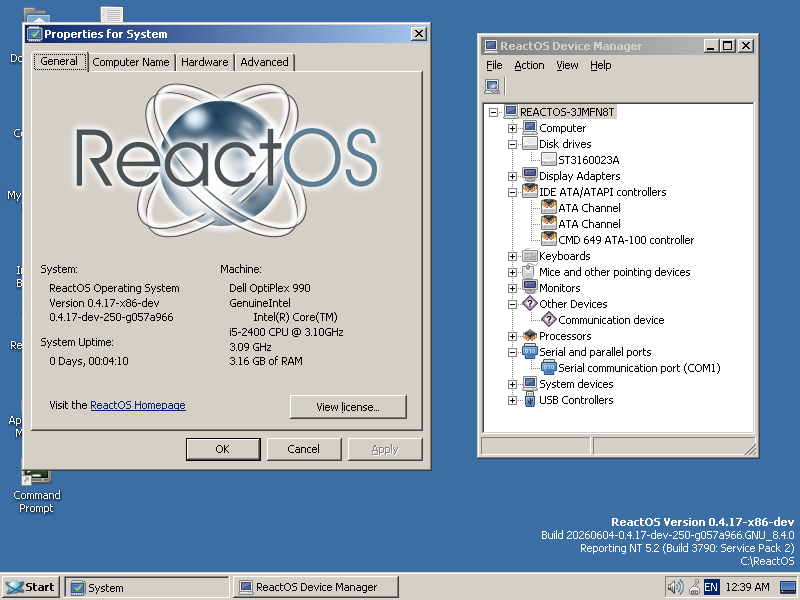Click the System devices icon
800x600 pixels.
pyautogui.click(x=530, y=384)
